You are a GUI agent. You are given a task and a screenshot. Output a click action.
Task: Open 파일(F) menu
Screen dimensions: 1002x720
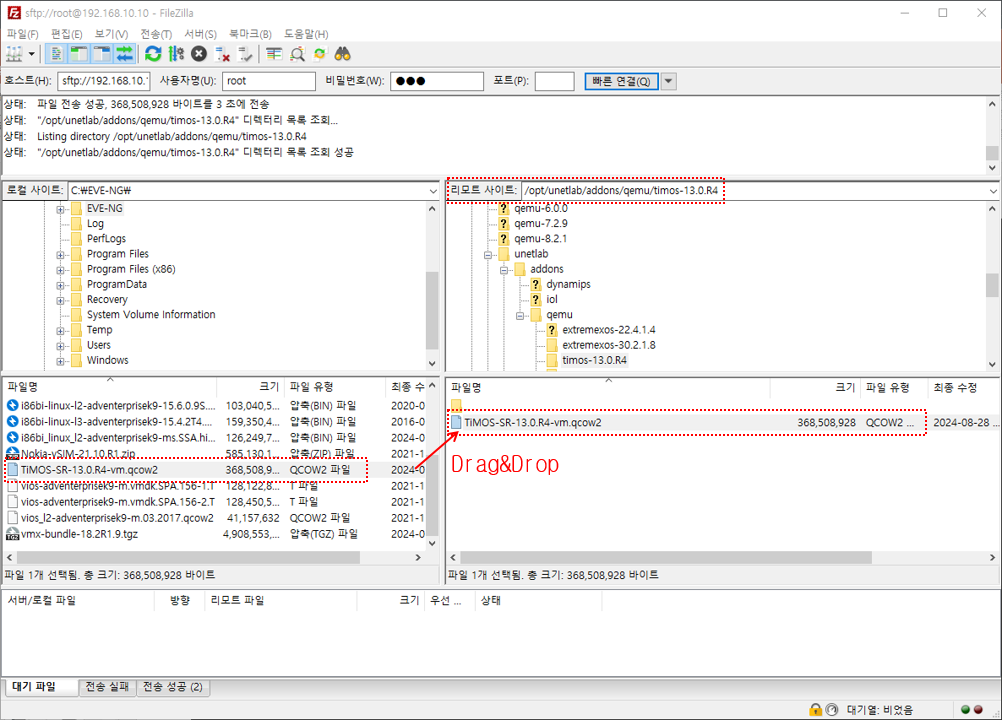pos(22,34)
